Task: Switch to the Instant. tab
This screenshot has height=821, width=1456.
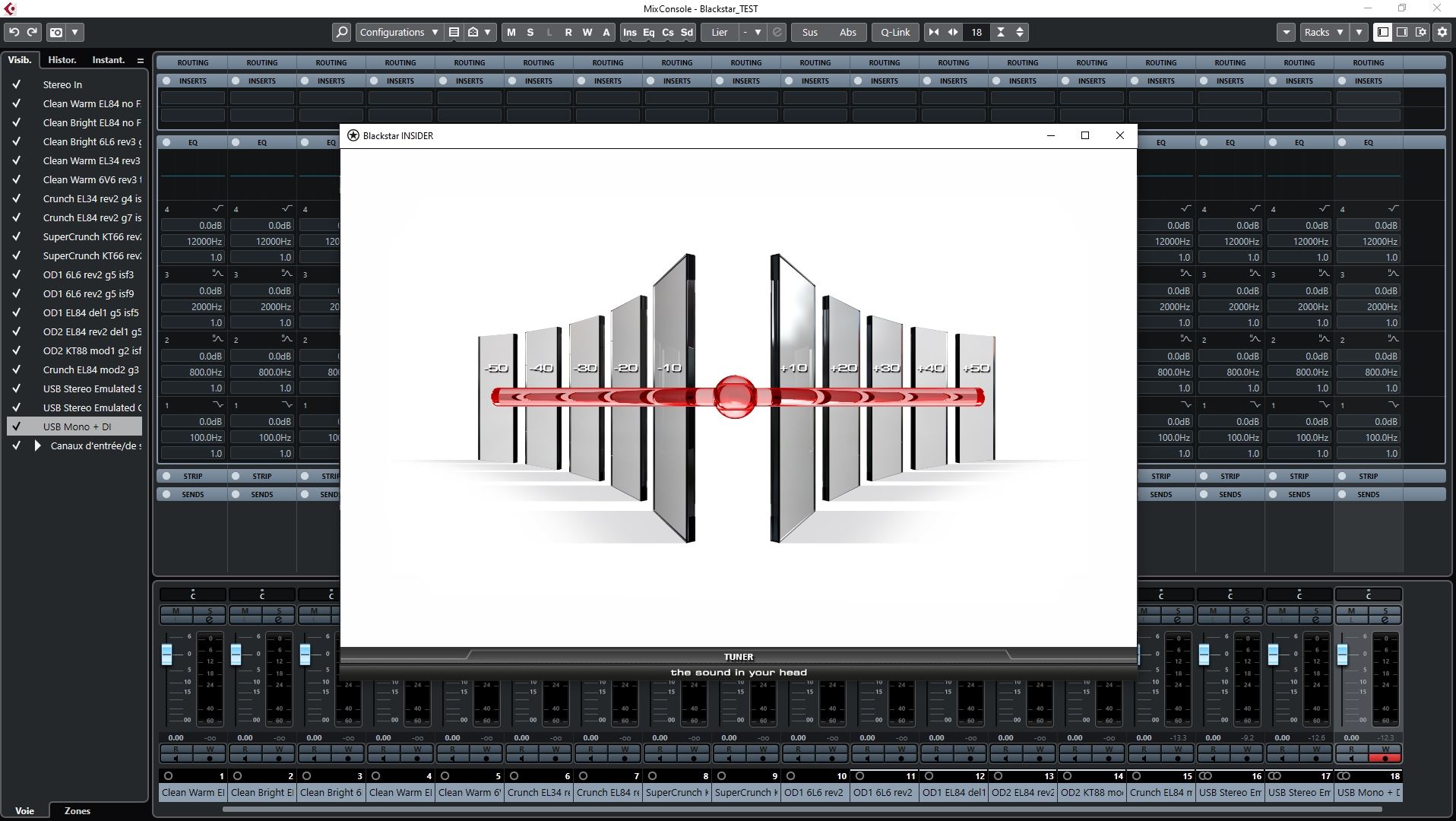Action: pos(109,60)
